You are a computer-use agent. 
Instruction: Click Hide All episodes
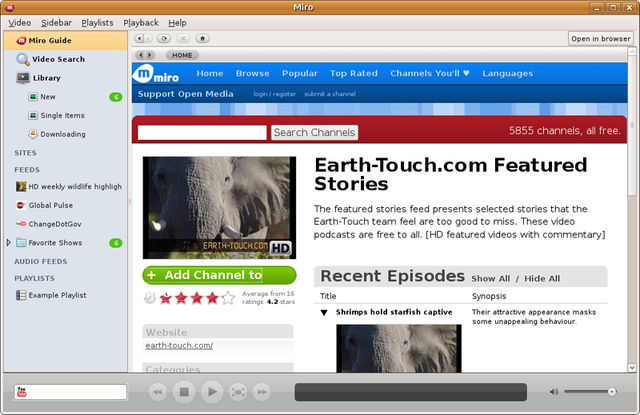click(x=542, y=279)
